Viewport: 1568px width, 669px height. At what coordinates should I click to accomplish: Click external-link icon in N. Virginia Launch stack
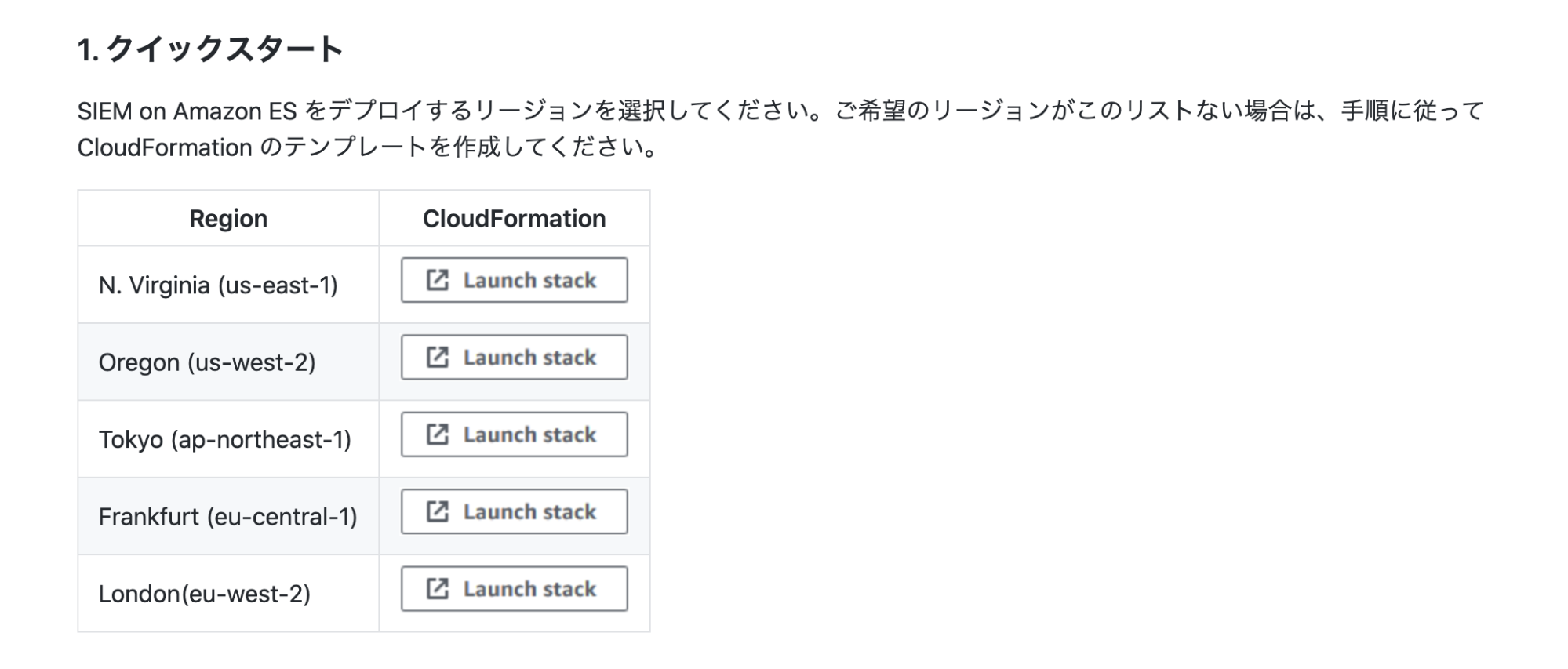(437, 280)
